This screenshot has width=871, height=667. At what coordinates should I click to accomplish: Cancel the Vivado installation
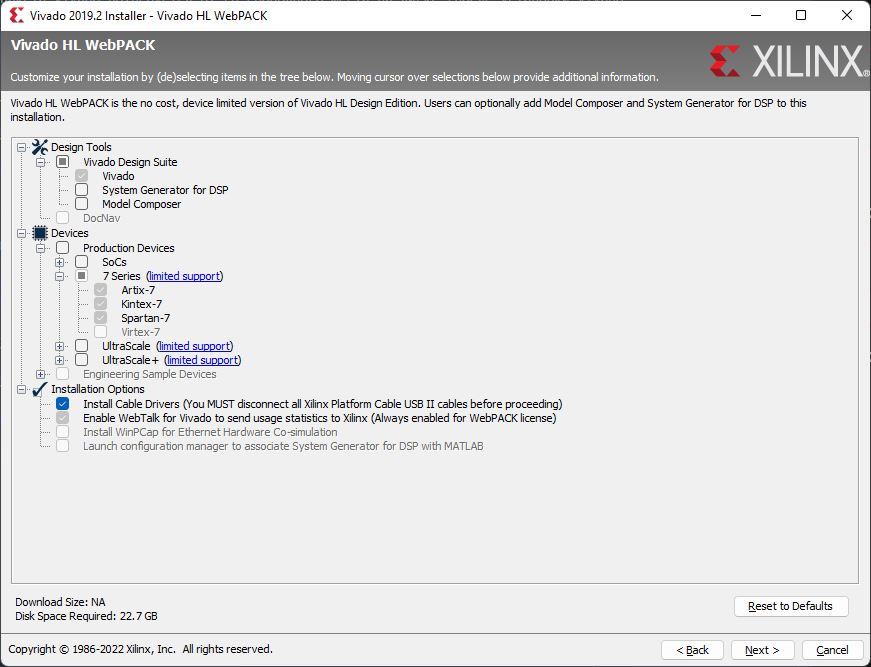pyautogui.click(x=832, y=650)
